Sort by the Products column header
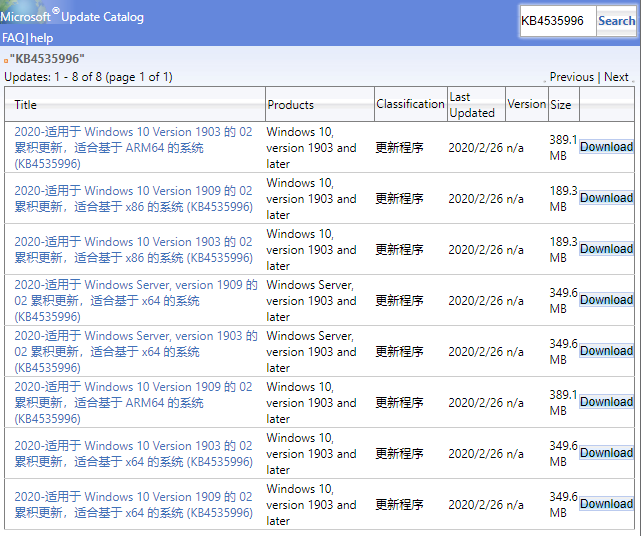The height and width of the screenshot is (536, 641). (290, 105)
